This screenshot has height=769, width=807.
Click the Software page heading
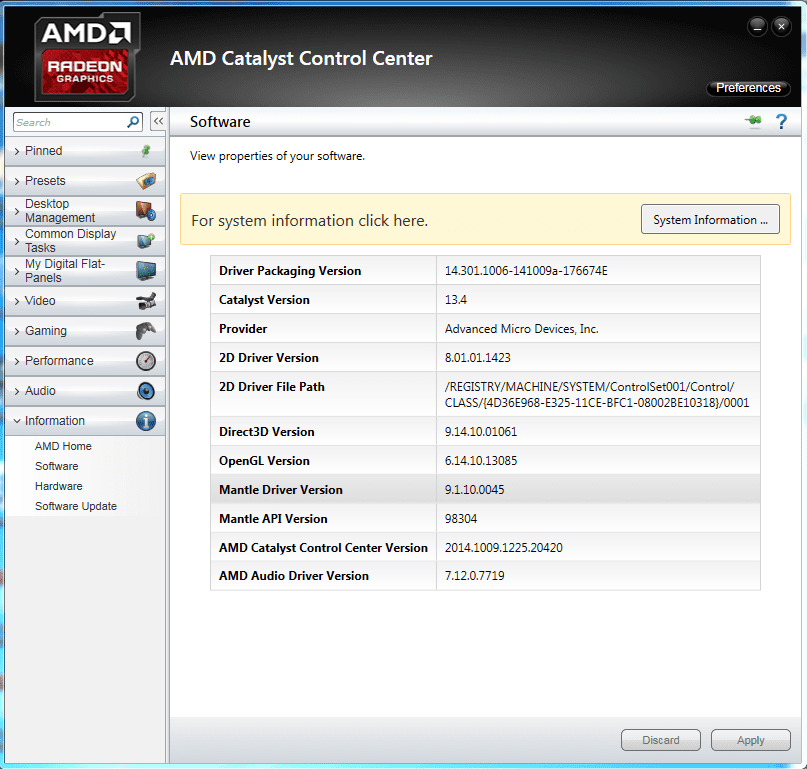(220, 122)
